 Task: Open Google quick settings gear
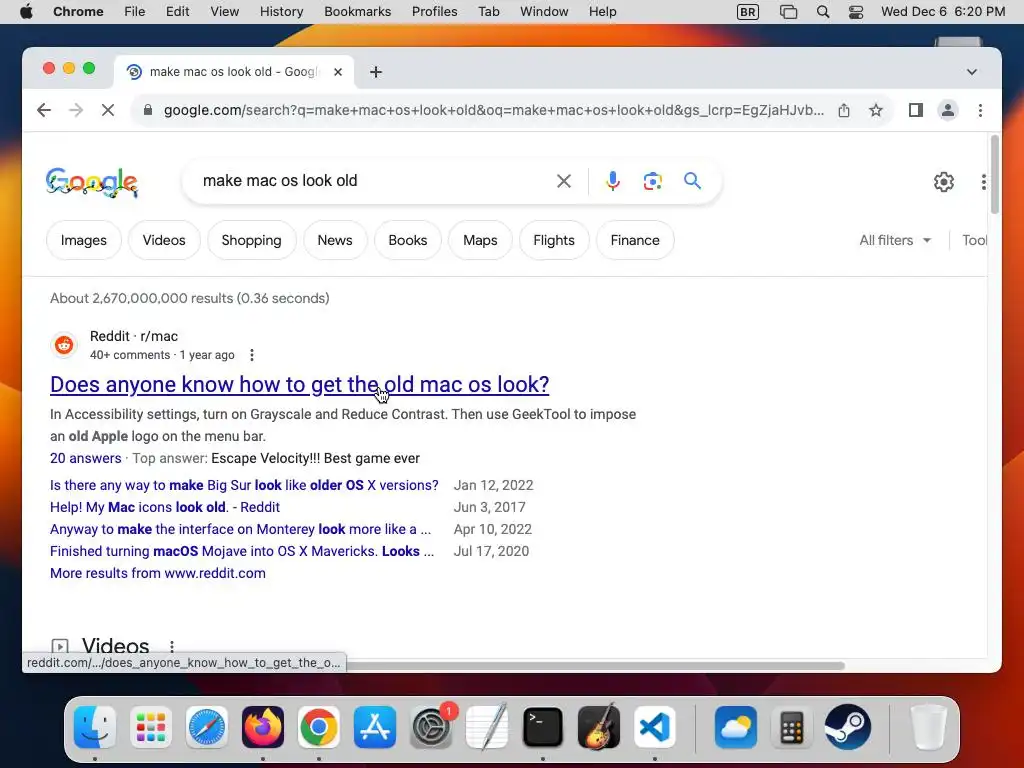coord(944,182)
